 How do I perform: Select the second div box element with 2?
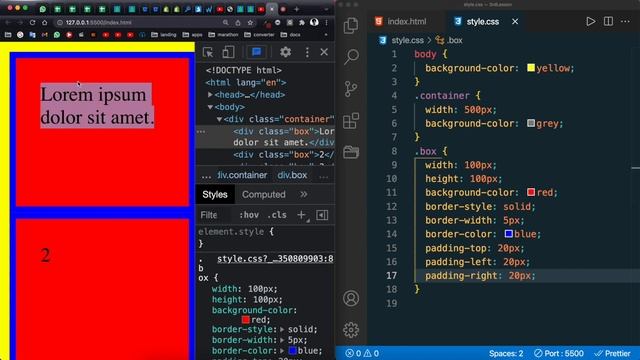click(x=284, y=155)
